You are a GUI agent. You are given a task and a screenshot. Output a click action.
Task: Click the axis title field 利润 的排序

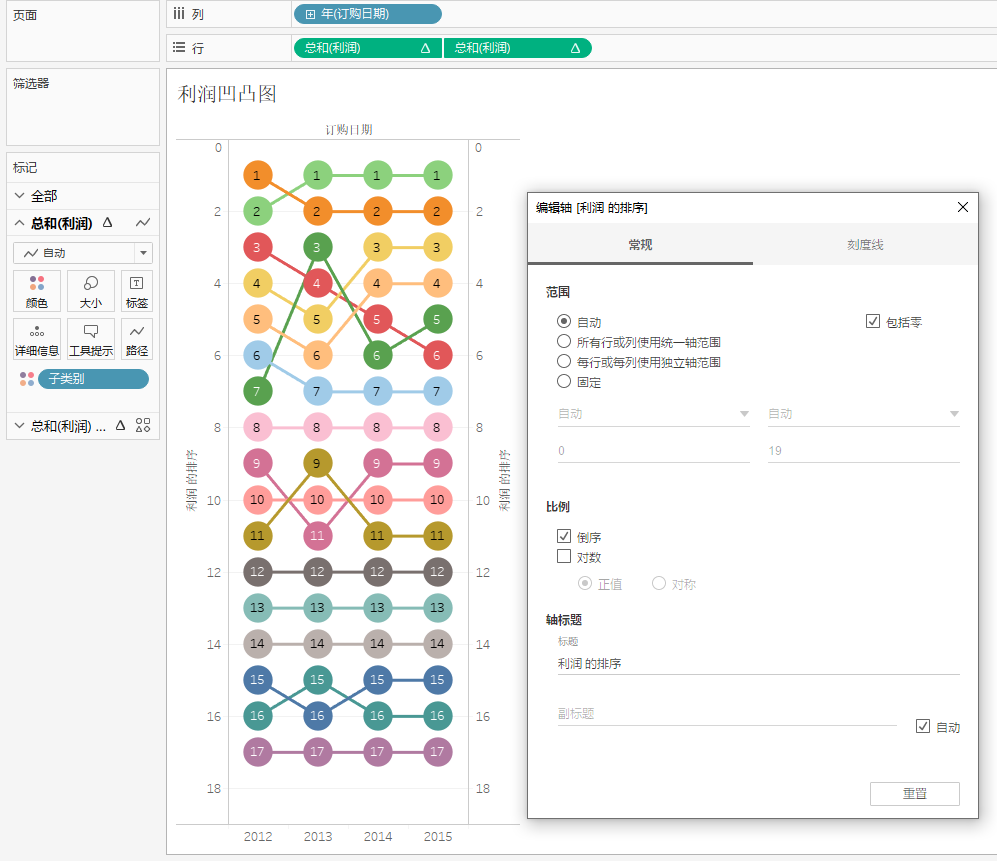click(x=759, y=663)
